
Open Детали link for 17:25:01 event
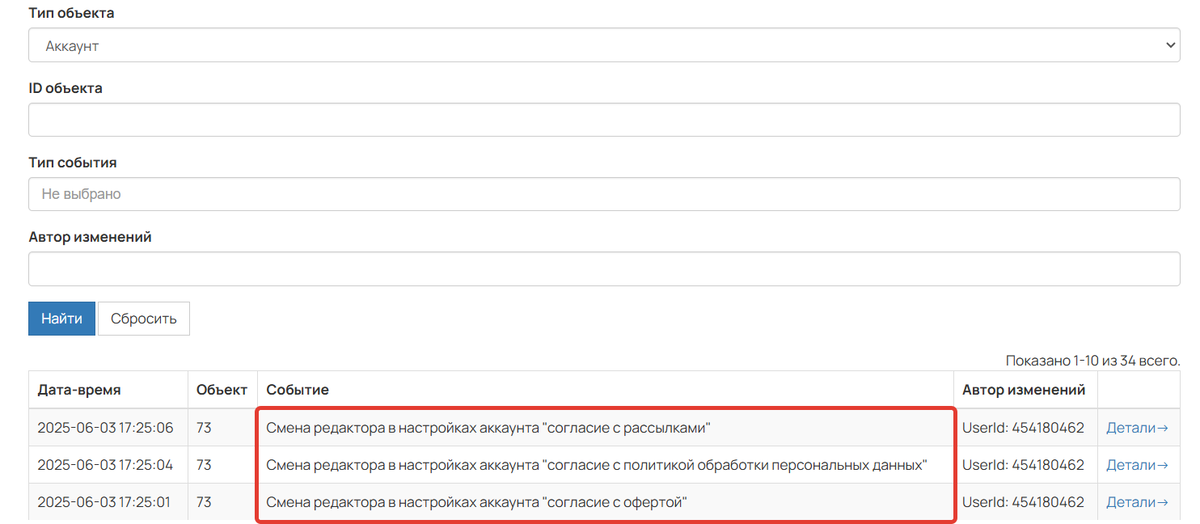(1137, 502)
